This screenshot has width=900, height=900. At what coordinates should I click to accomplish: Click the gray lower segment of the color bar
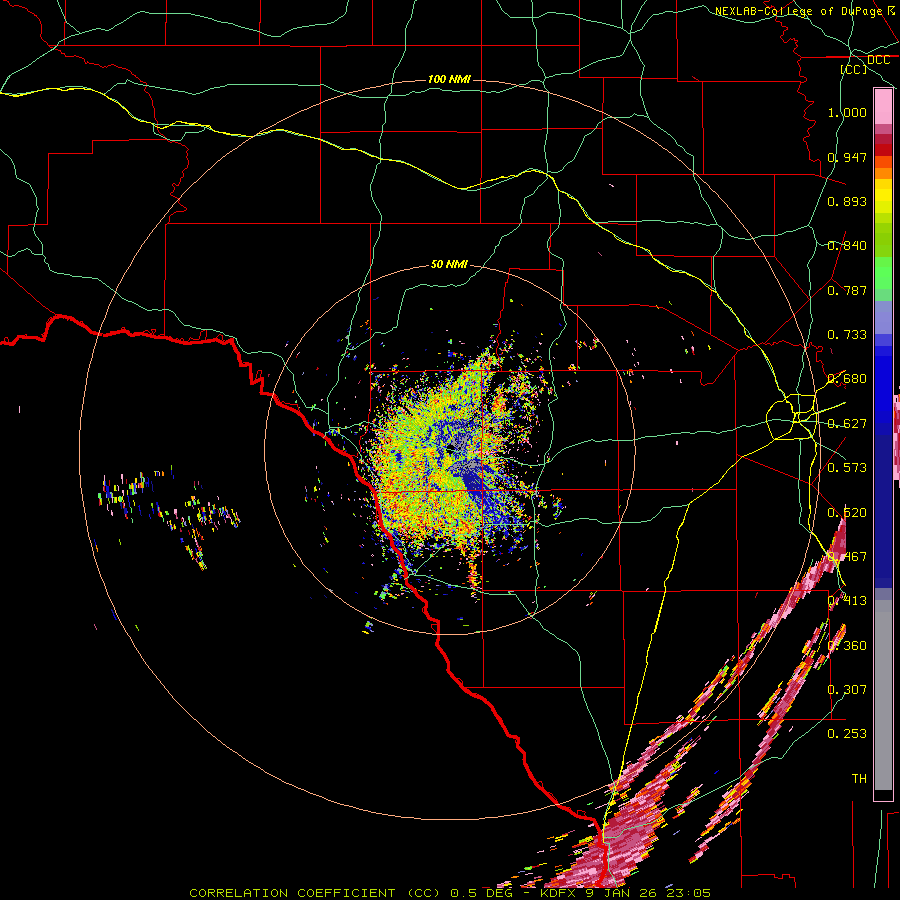883,695
